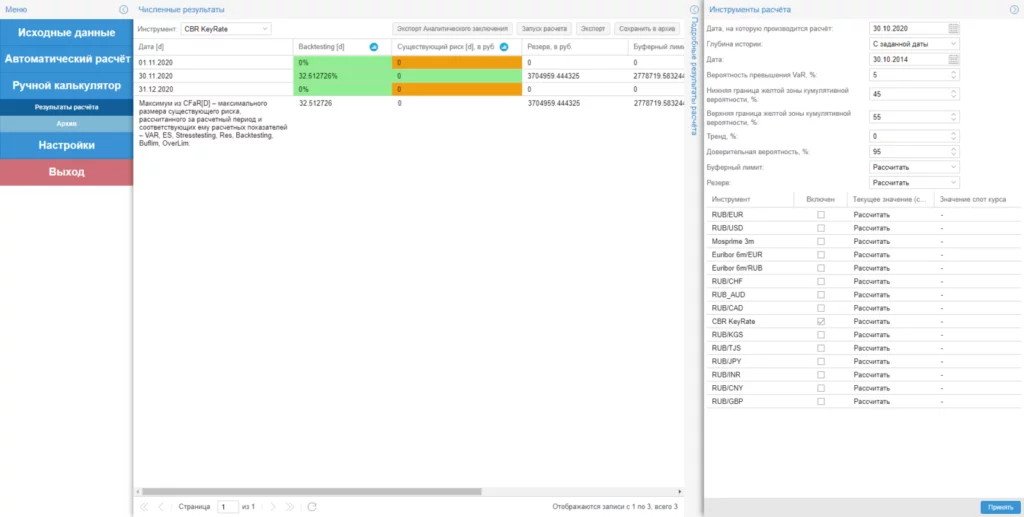This screenshot has height=517, width=1024.
Task: Click the Запуск расчета button
Action: click(544, 29)
